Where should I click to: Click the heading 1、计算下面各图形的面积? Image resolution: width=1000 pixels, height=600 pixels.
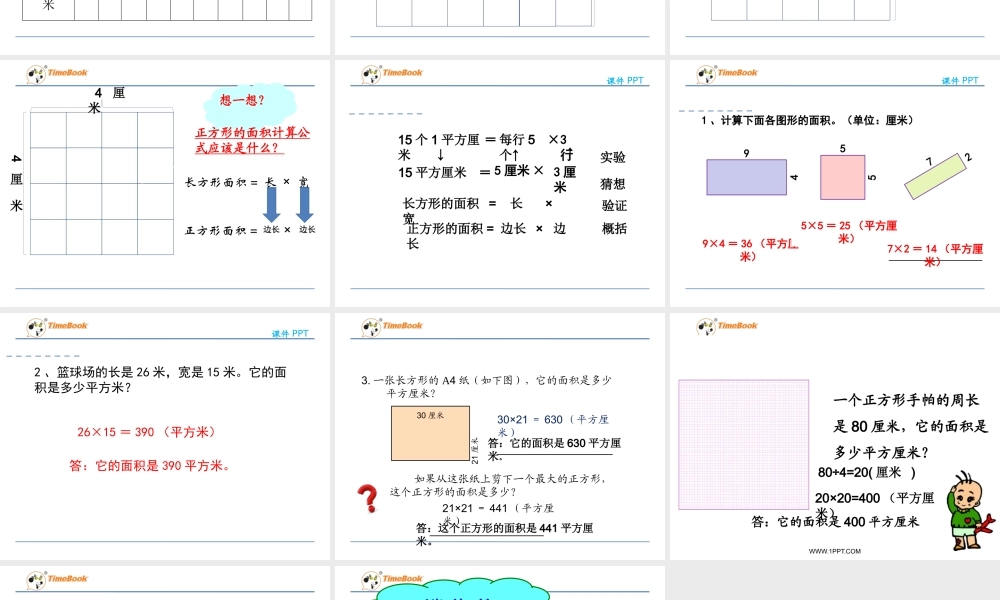807,120
